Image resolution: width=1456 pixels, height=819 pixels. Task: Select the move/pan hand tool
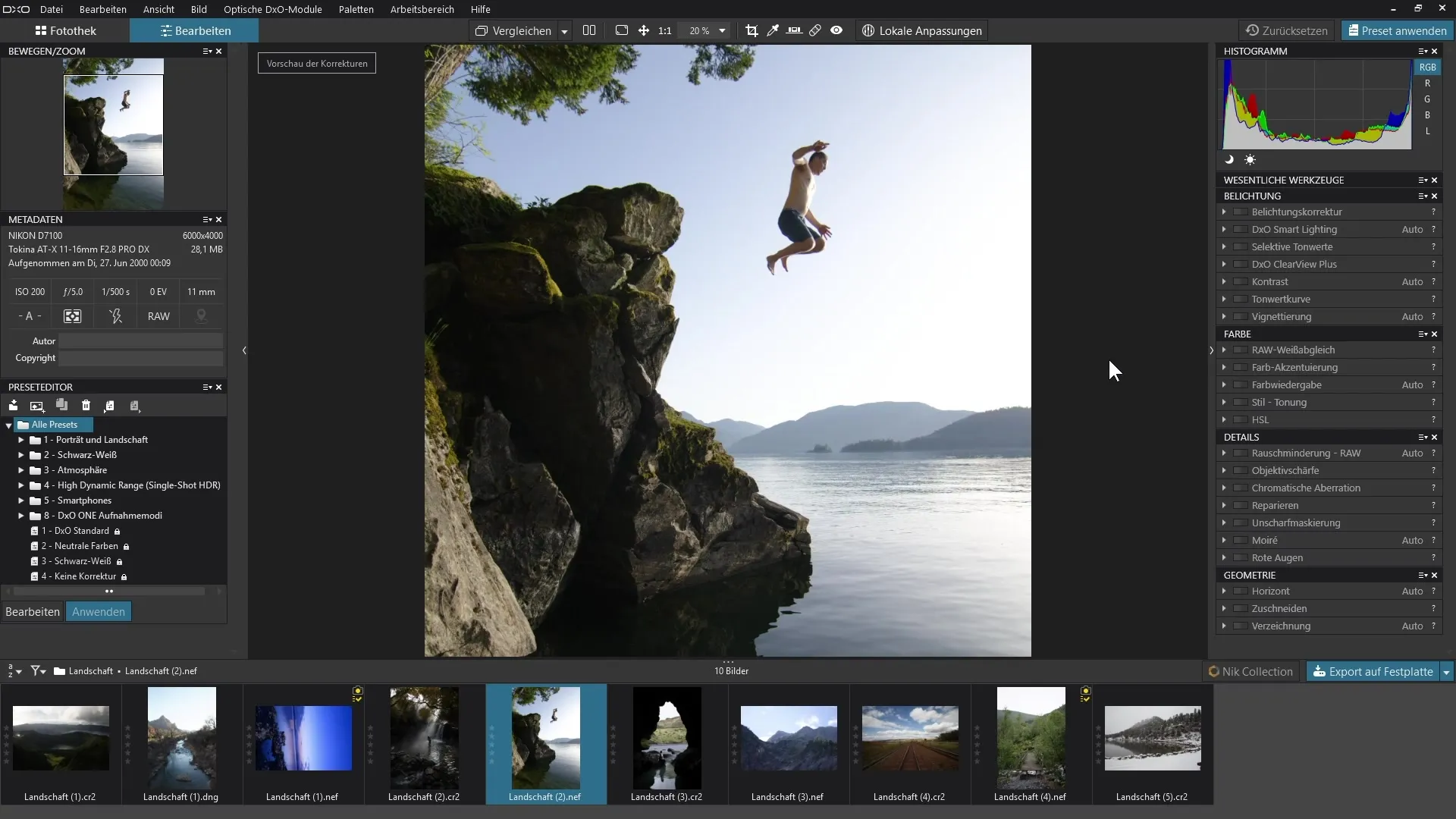(644, 30)
